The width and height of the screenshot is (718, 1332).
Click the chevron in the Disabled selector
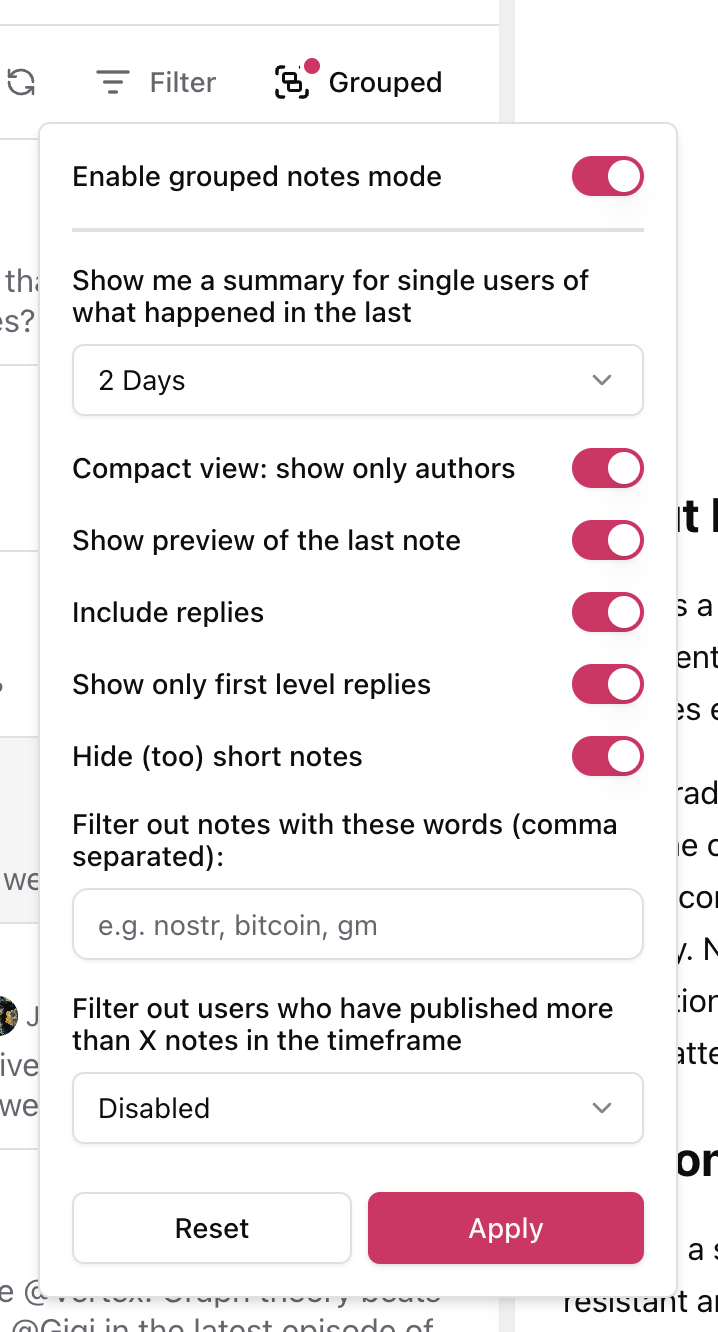[x=601, y=1108]
